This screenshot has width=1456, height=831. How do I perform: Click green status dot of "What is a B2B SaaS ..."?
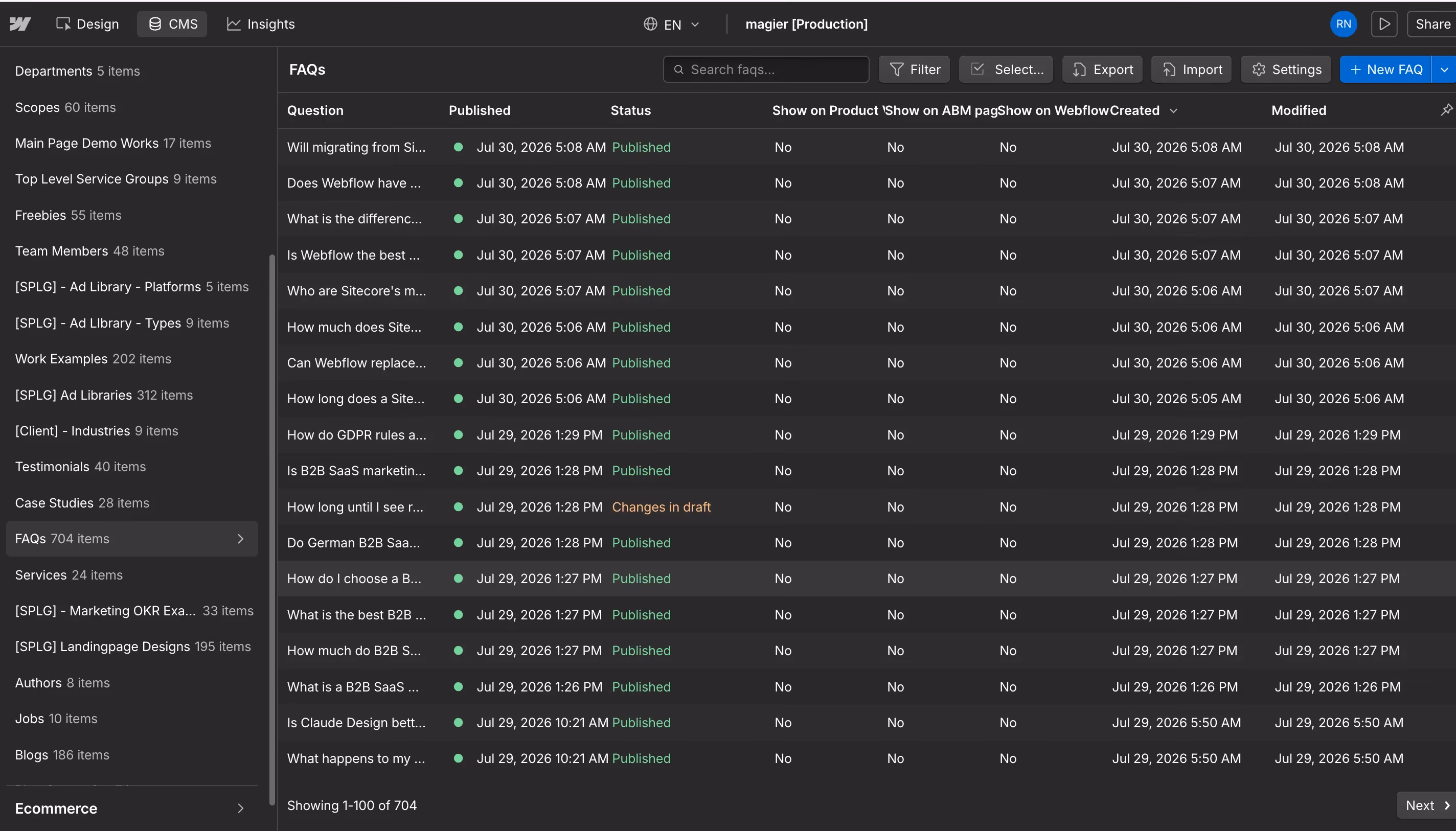point(458,686)
